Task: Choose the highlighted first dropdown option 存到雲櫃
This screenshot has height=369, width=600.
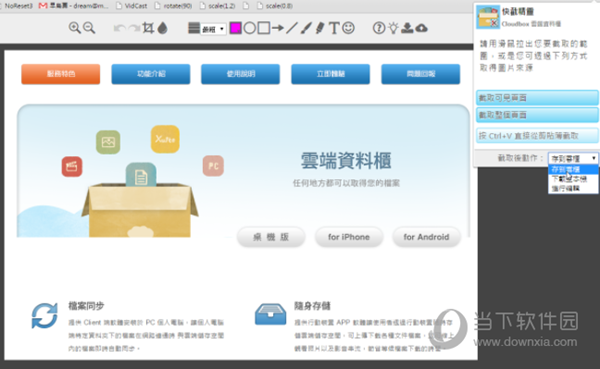Action: tap(573, 169)
